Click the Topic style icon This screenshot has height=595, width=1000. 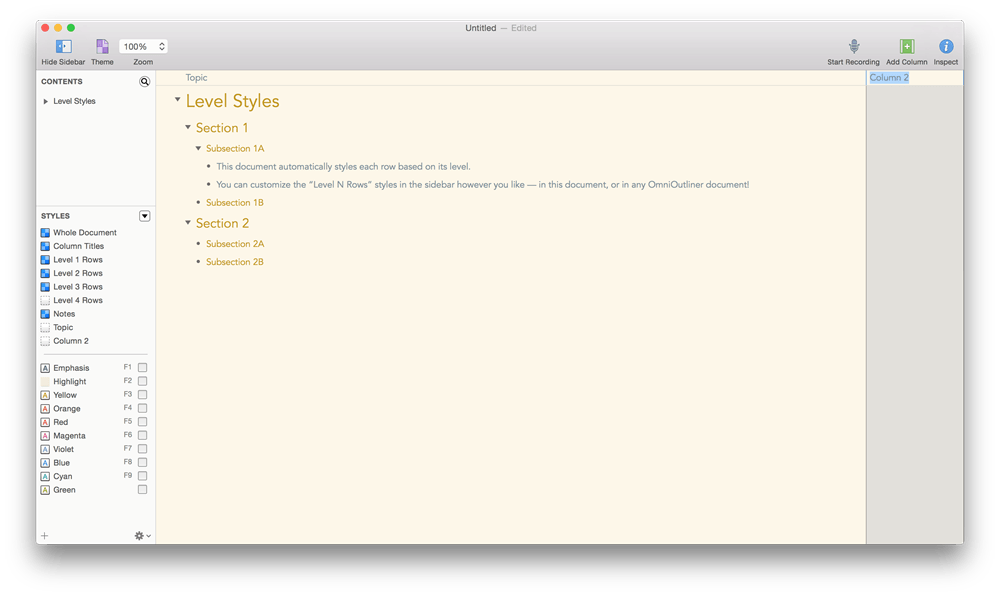point(45,327)
